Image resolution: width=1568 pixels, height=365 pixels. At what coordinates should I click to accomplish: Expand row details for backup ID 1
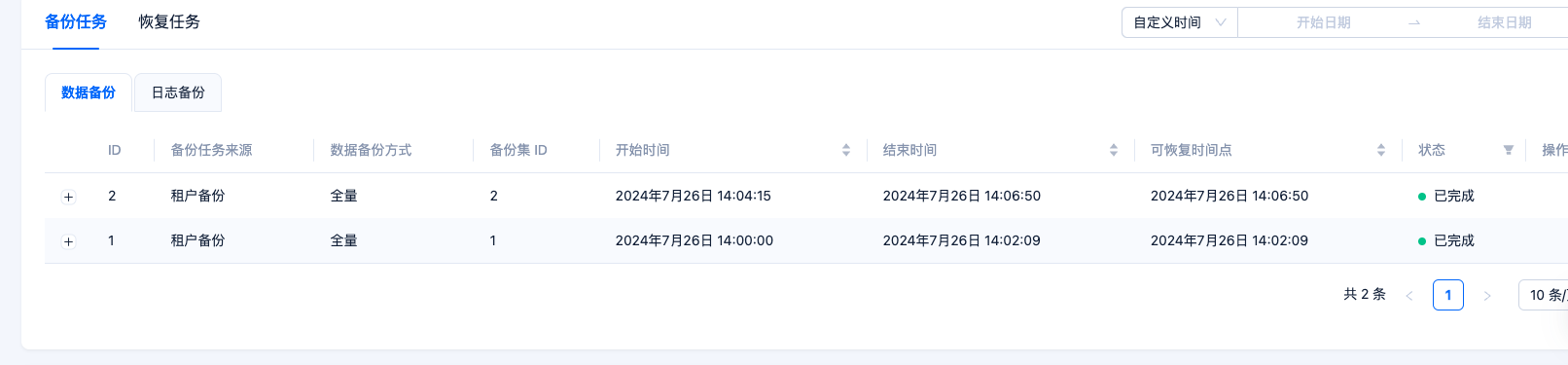(68, 241)
